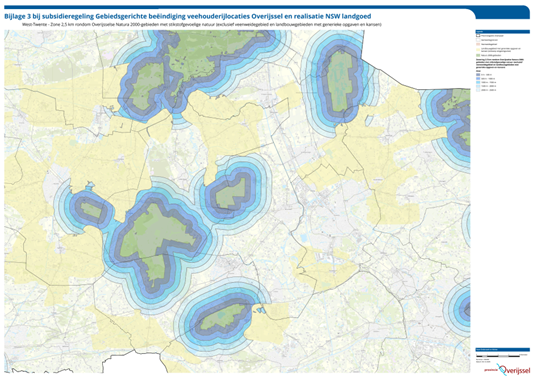
Task: Click the darkest blue zone legend swatch
Action: click(x=478, y=75)
